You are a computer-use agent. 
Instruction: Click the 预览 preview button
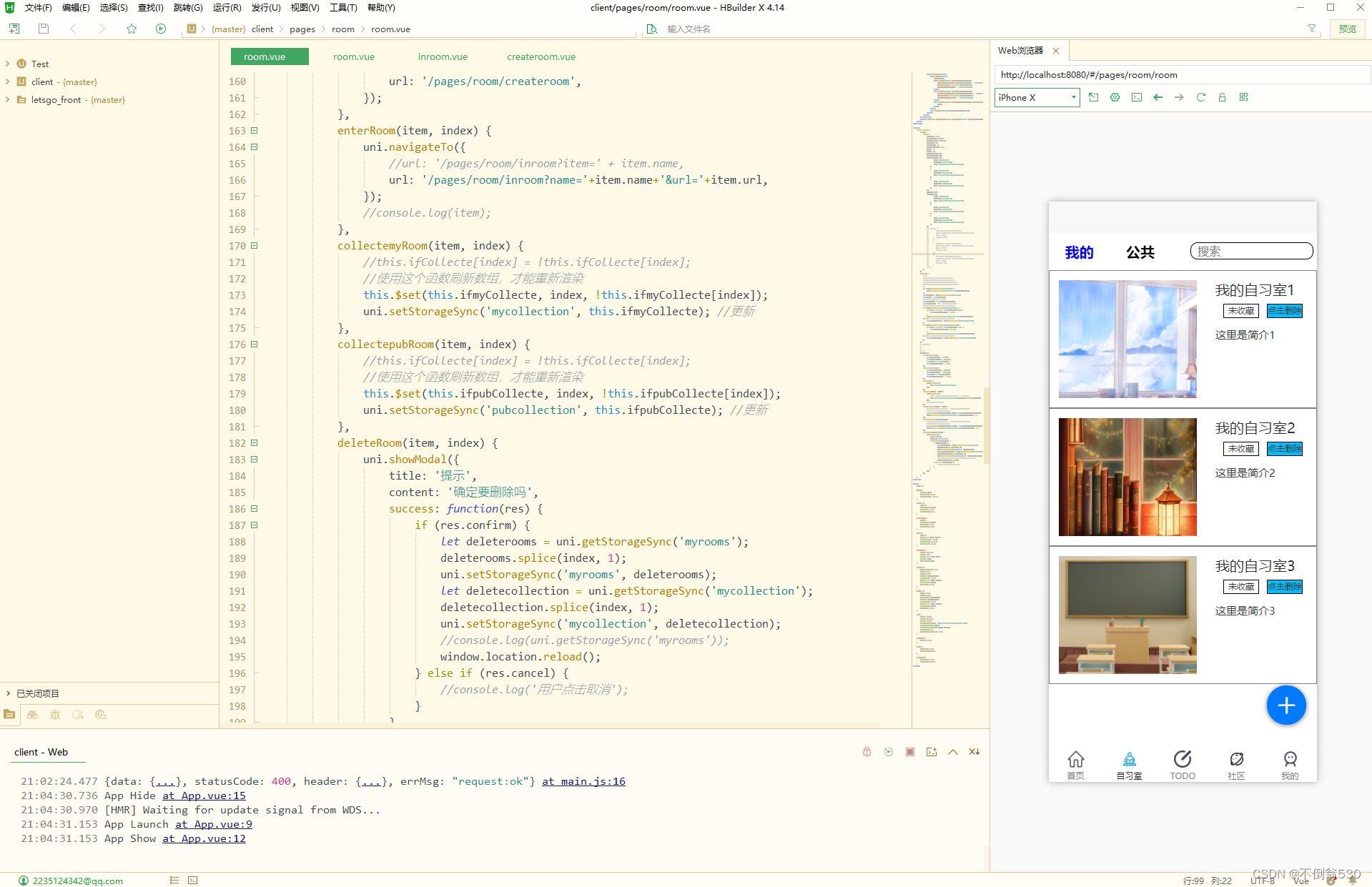pyautogui.click(x=1348, y=29)
